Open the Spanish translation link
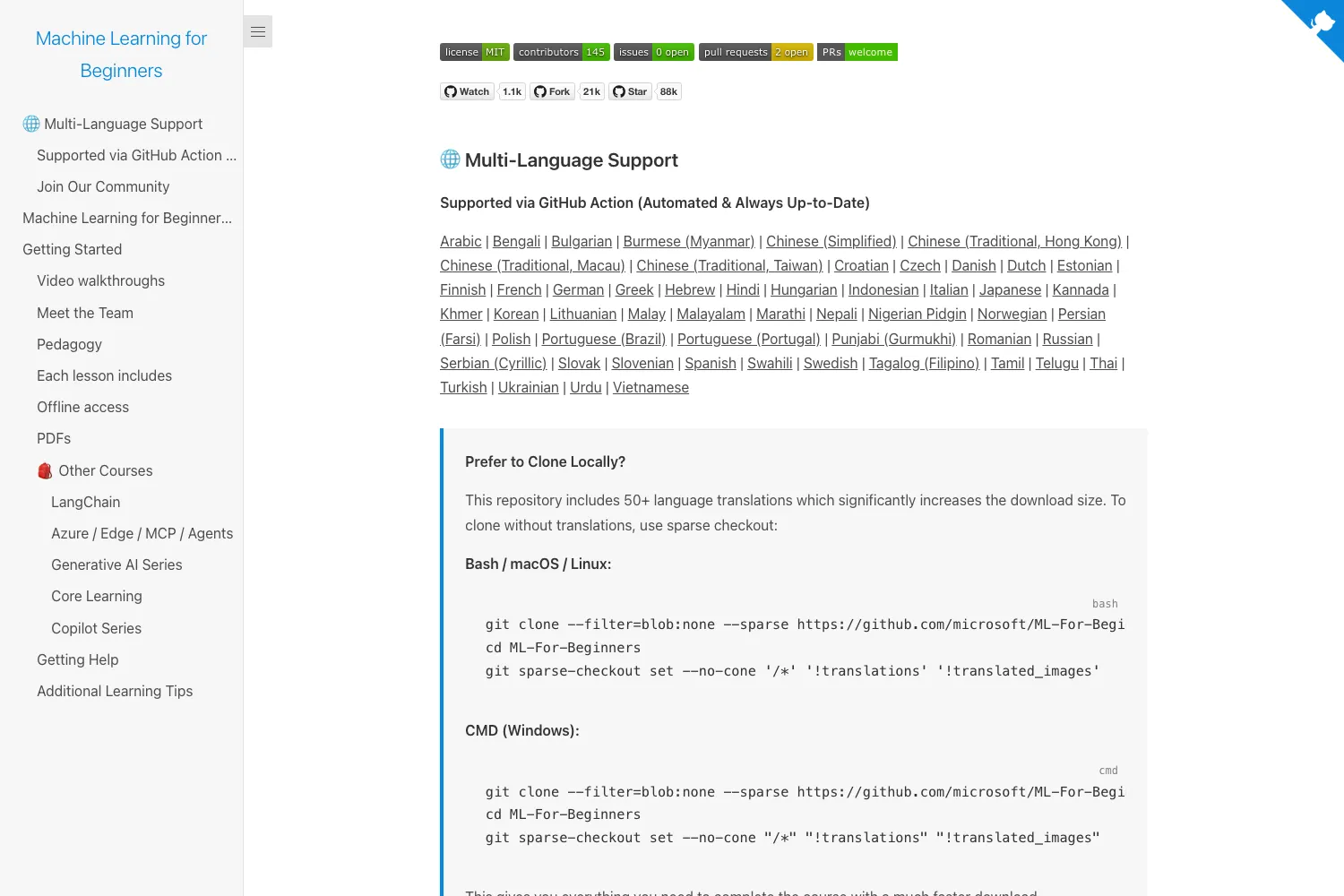The height and width of the screenshot is (896, 1344). point(711,363)
